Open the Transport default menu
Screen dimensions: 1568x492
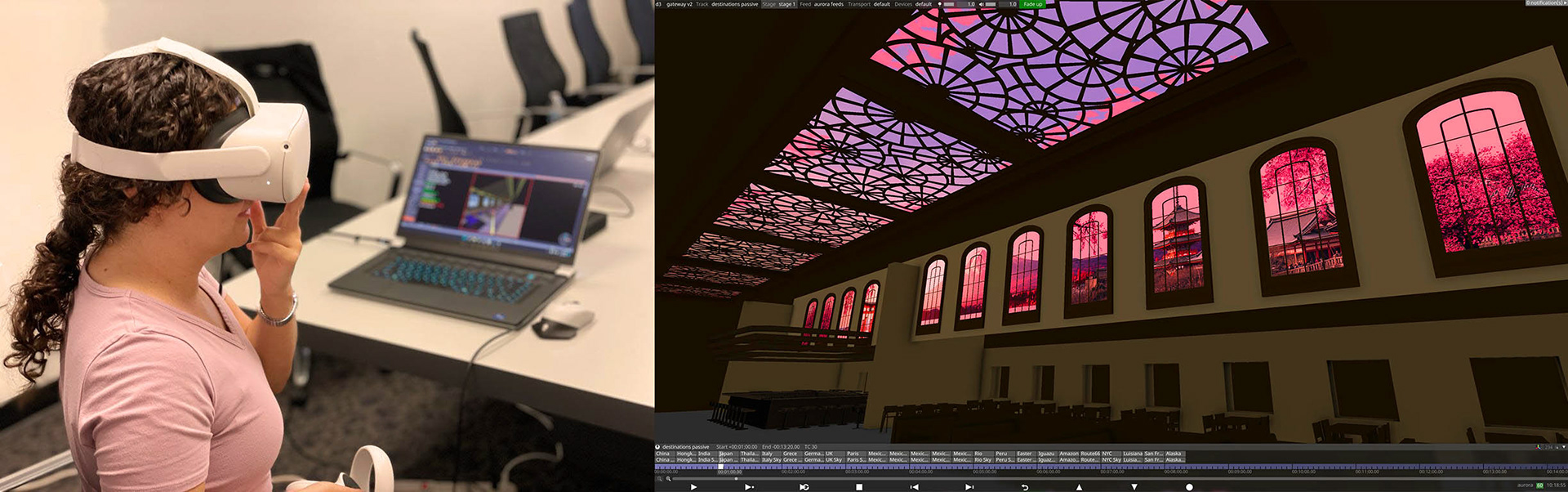click(869, 4)
